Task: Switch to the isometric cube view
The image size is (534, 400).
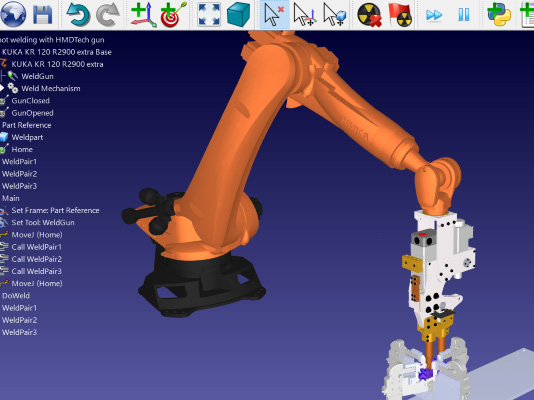Action: pyautogui.click(x=238, y=15)
